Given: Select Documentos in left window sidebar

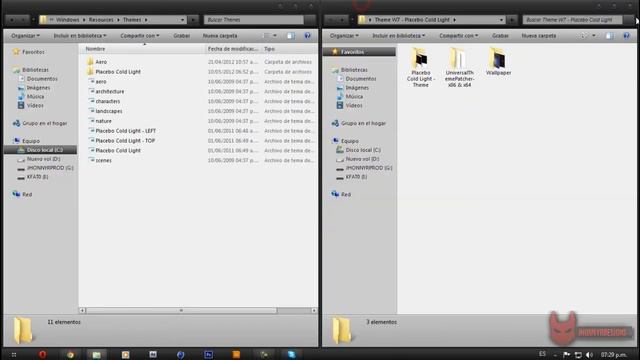Looking at the screenshot, I should click(x=42, y=79).
